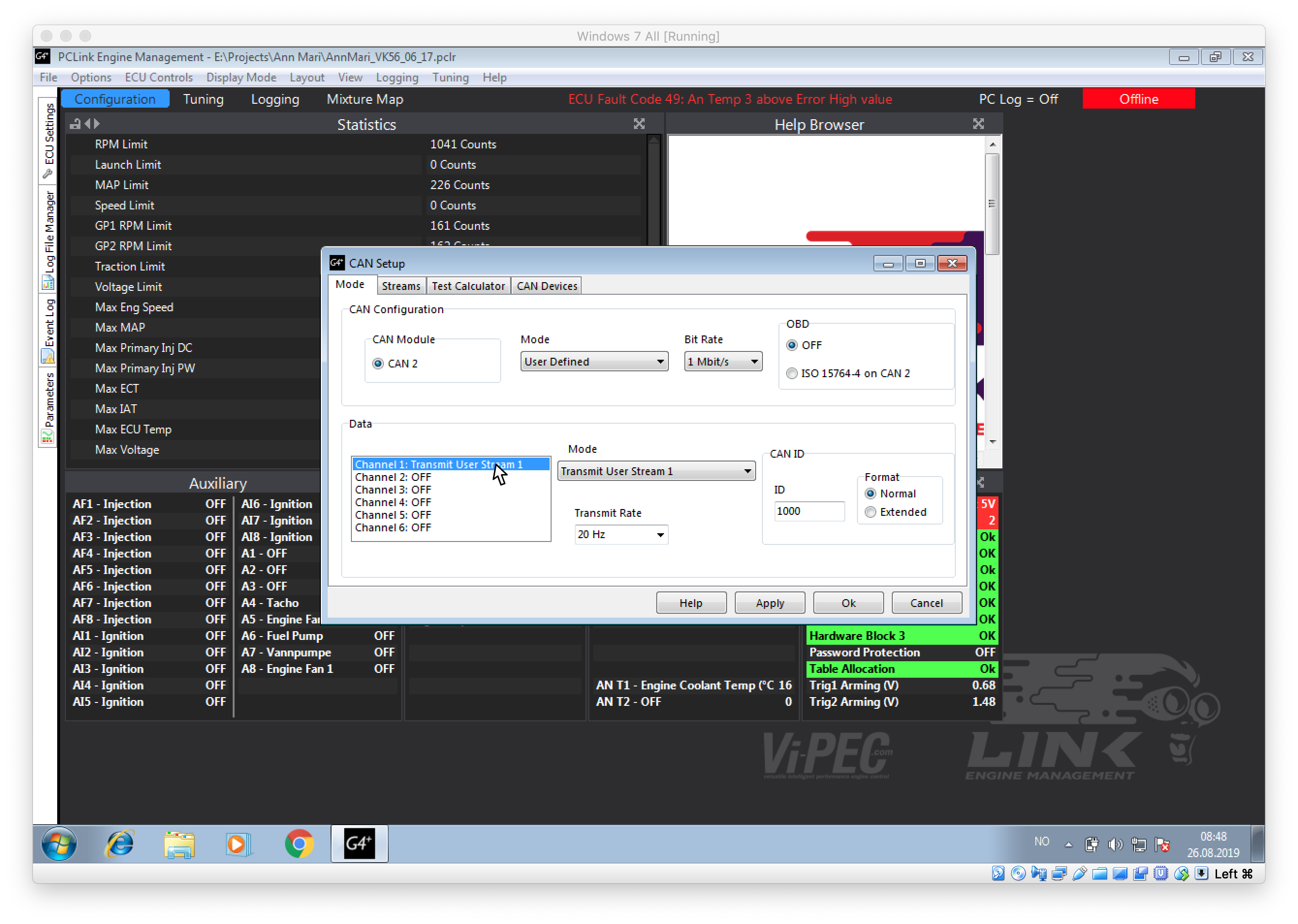Open the Event Log sidebar tab
Image resolution: width=1298 pixels, height=924 pixels.
coord(49,330)
